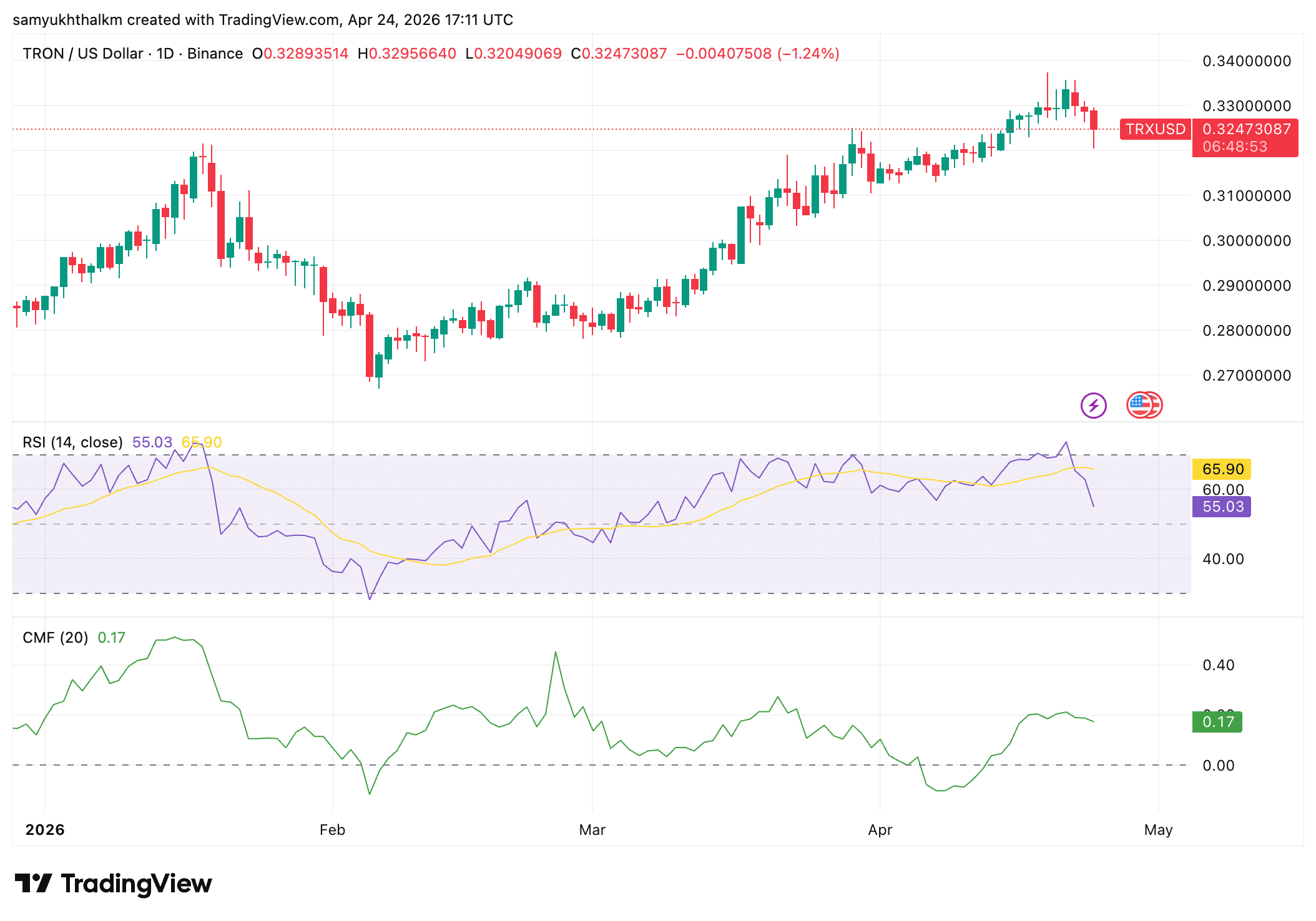The height and width of the screenshot is (921, 1316).
Task: Click the green 0.17 CMF value tag
Action: [x=1217, y=722]
